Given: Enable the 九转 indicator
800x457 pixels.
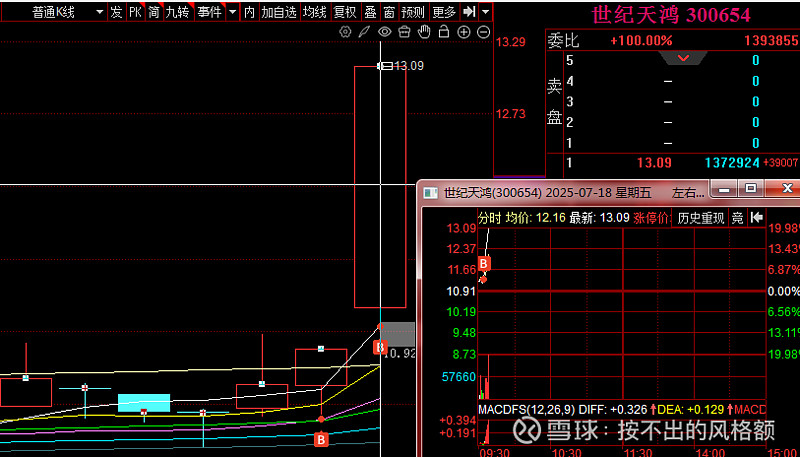Looking at the screenshot, I should (177, 12).
